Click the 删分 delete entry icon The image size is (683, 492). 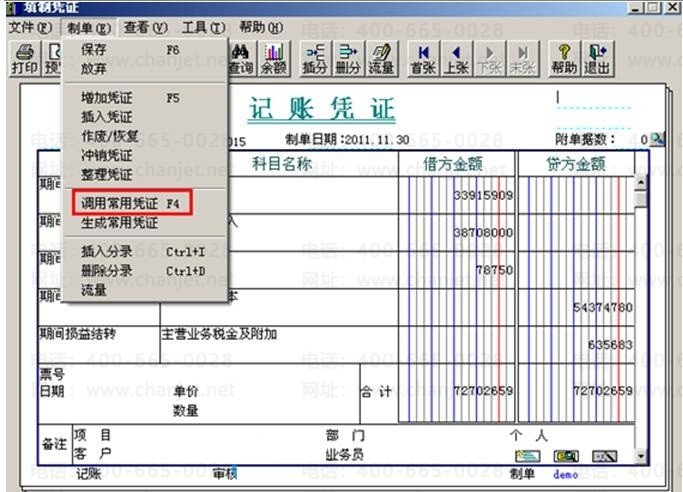[x=348, y=59]
